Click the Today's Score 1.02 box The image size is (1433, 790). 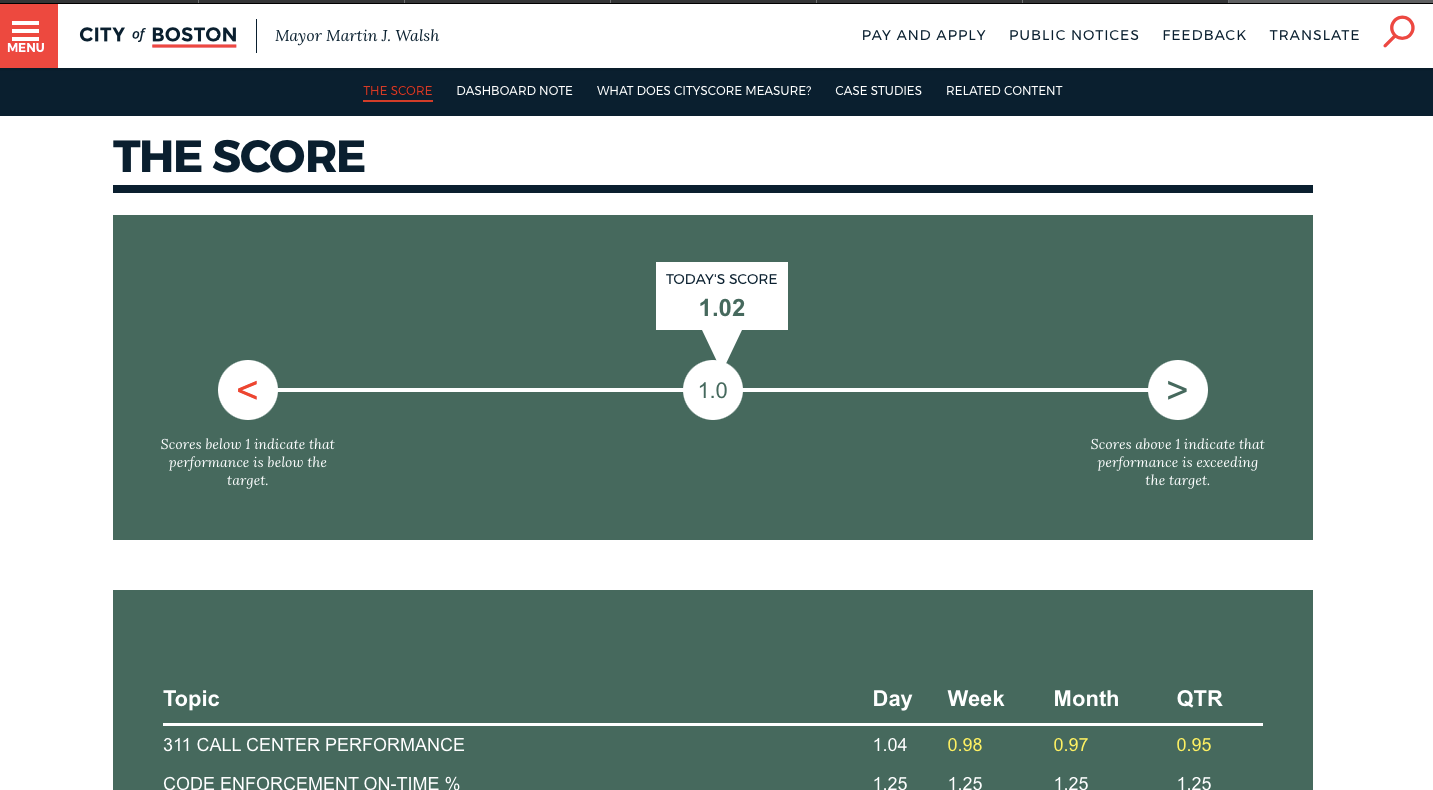tap(722, 296)
